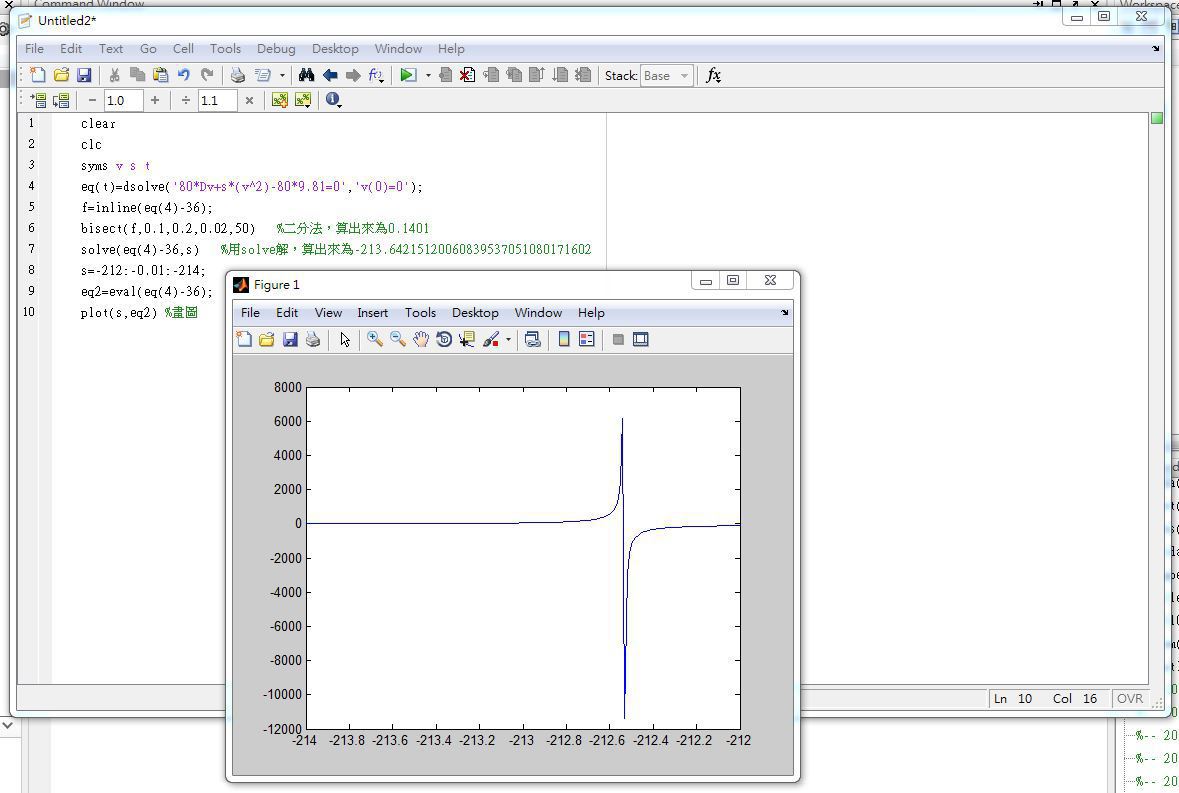Run the script with the green play icon
The width and height of the screenshot is (1179, 793).
coord(408,75)
